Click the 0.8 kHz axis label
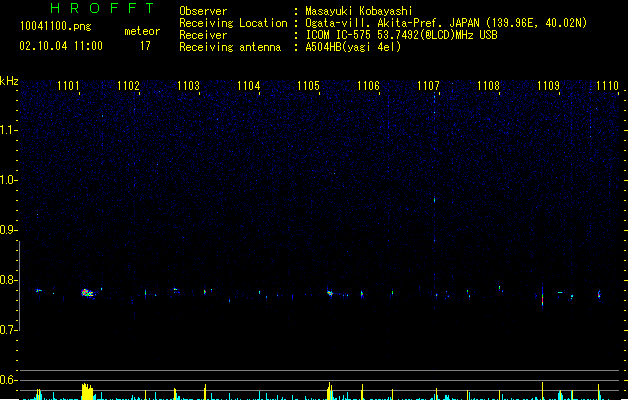The height and width of the screenshot is (400, 629). (8, 280)
